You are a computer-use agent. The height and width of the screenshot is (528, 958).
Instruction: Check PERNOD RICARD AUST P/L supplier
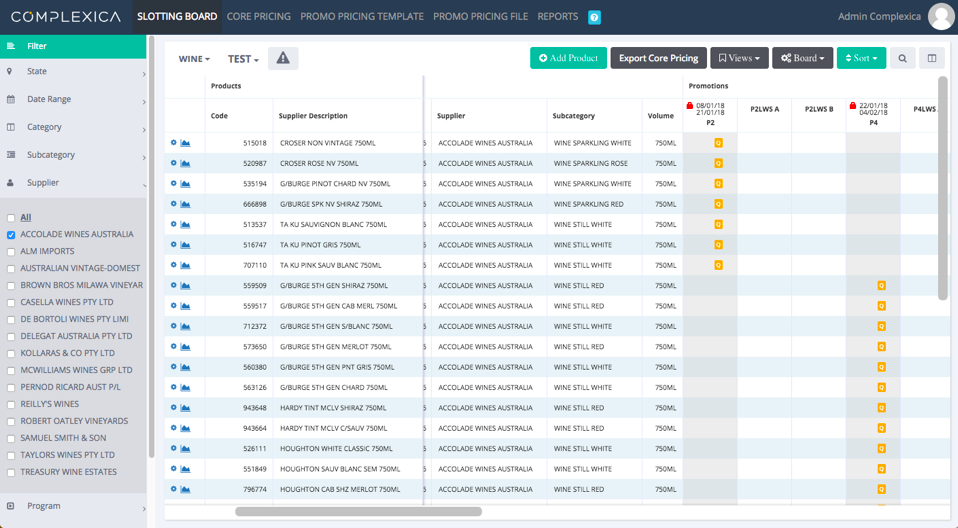click(11, 387)
